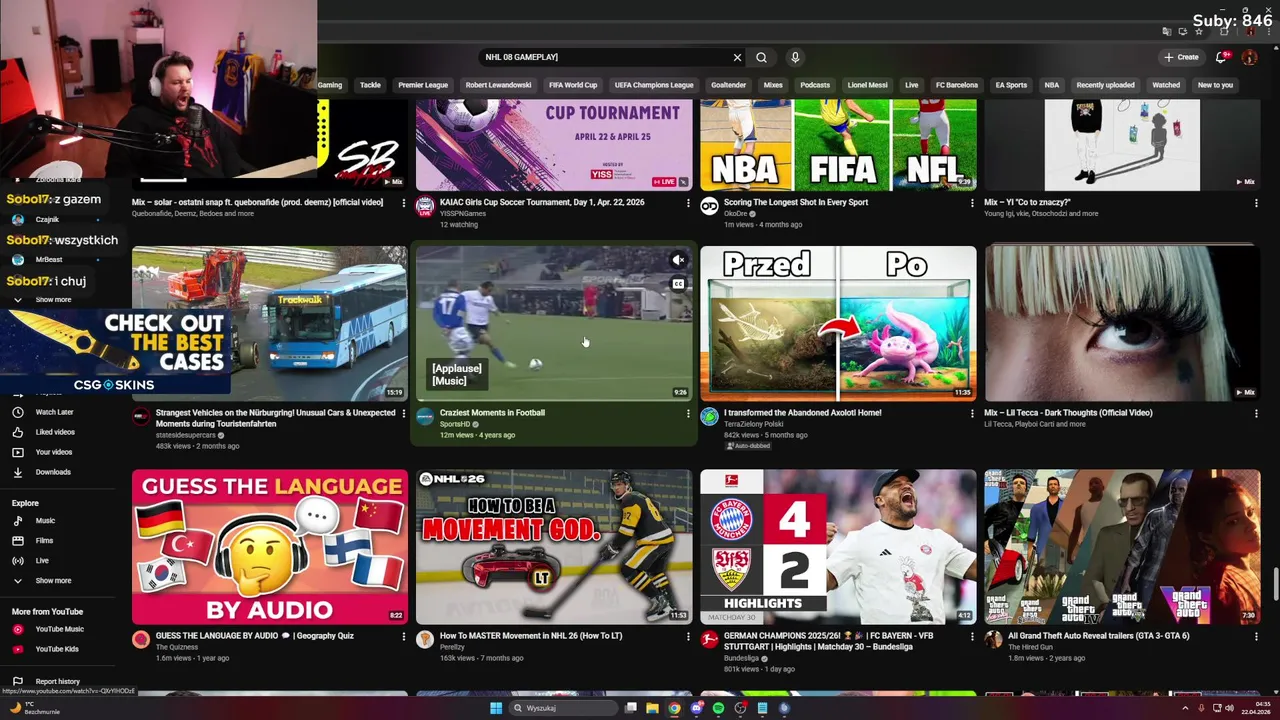Select the Robert Lewandowski filter chip
This screenshot has width=1280, height=720.
point(498,85)
